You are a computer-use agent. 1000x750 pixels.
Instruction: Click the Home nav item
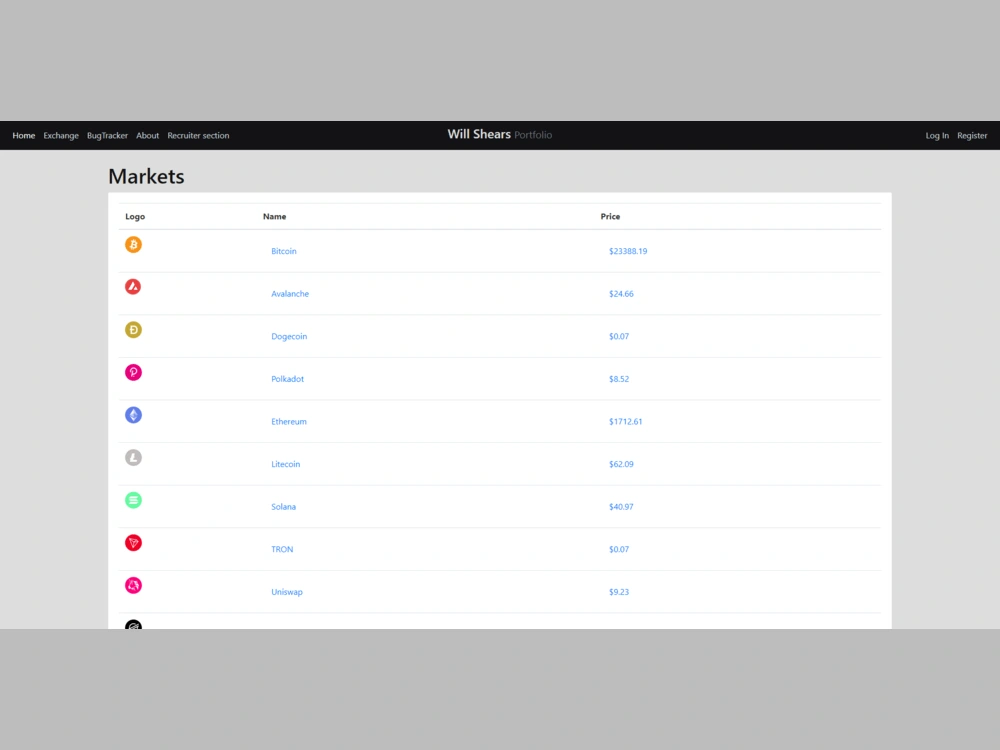click(x=23, y=135)
